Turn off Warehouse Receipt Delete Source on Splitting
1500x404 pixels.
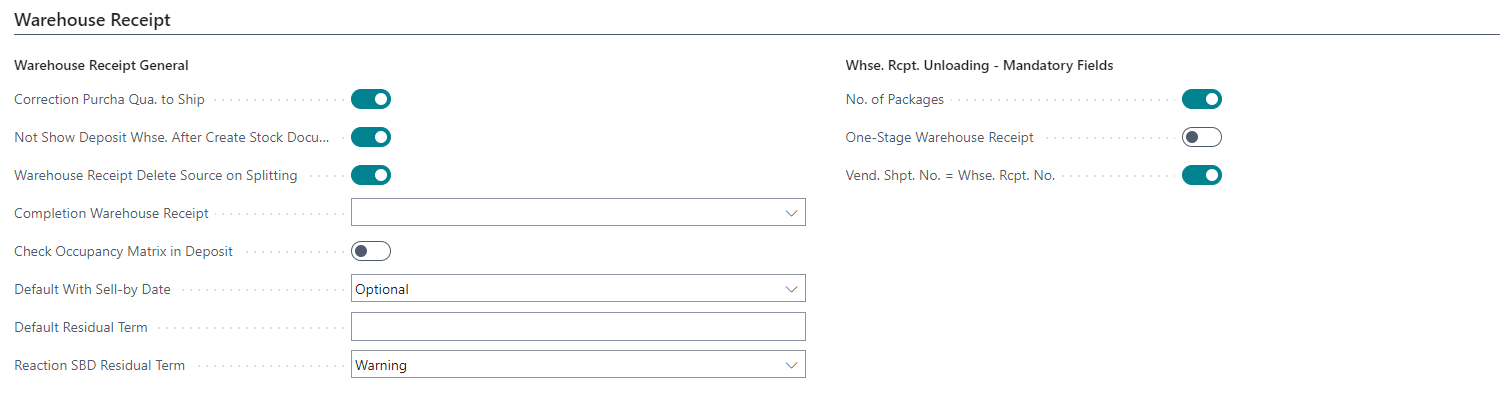click(x=370, y=175)
